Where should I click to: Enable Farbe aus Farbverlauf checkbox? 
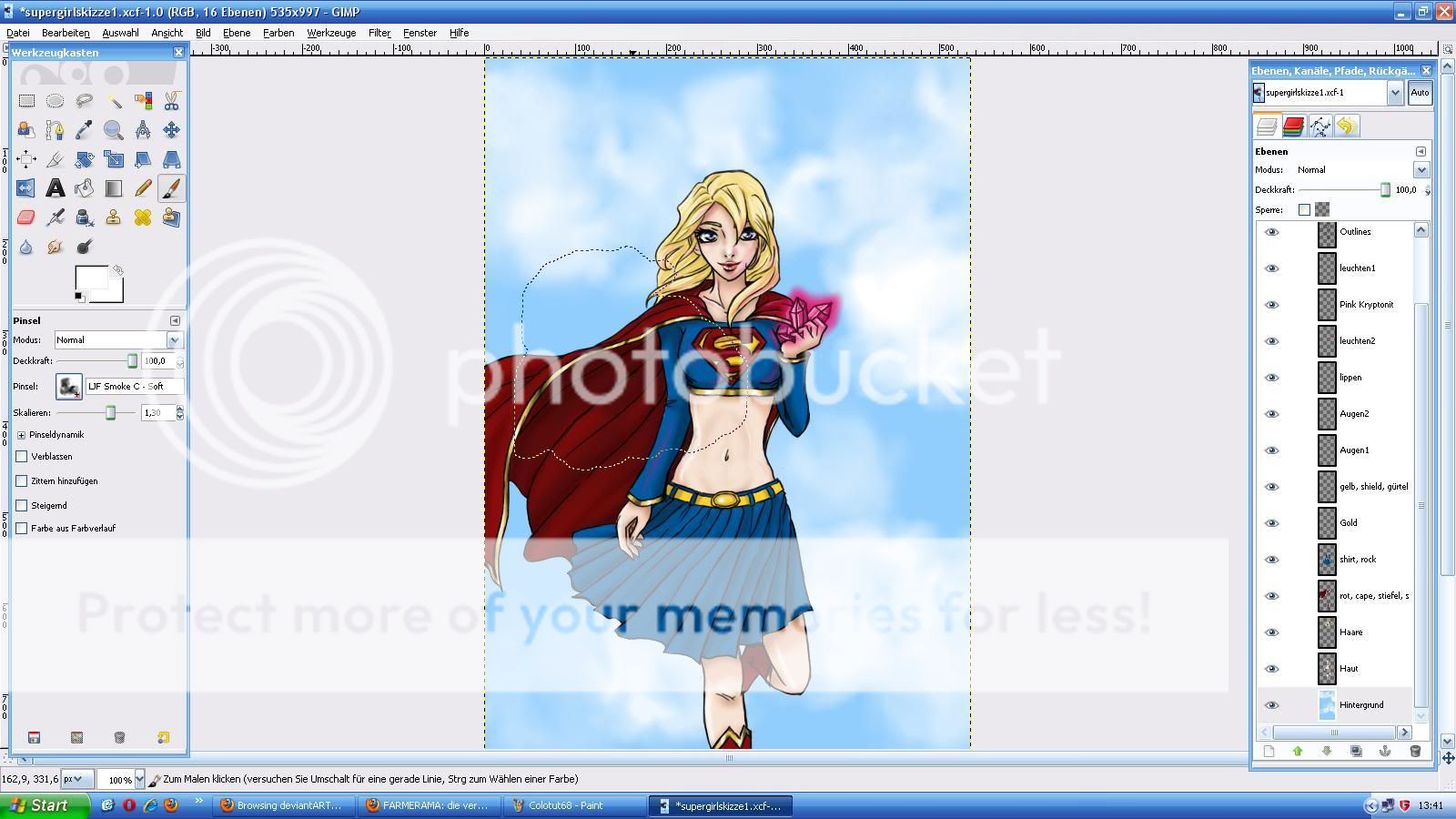(22, 528)
